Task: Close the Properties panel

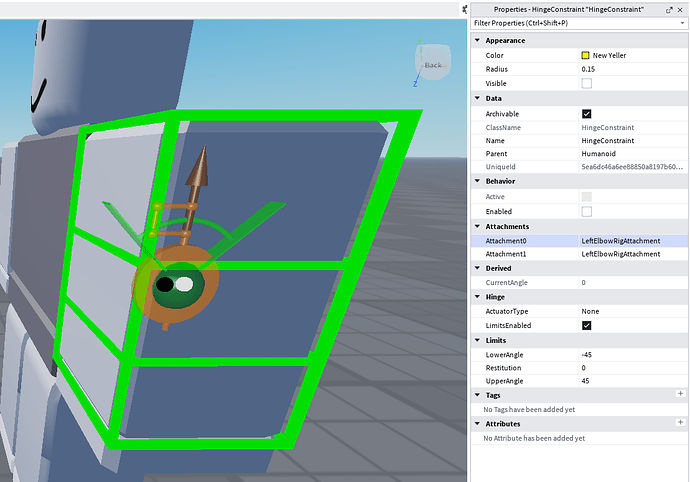Action: (x=680, y=10)
